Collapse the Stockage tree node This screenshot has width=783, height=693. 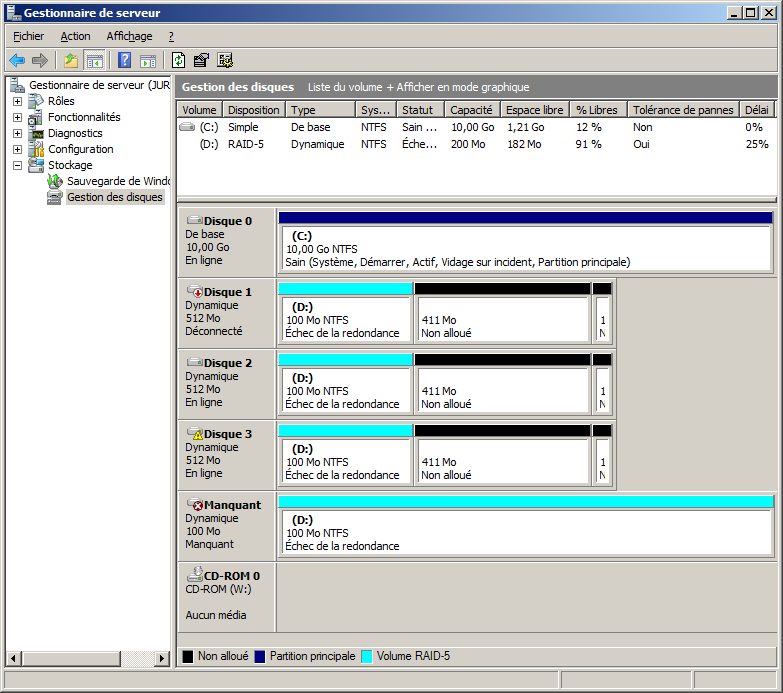tap(17, 165)
